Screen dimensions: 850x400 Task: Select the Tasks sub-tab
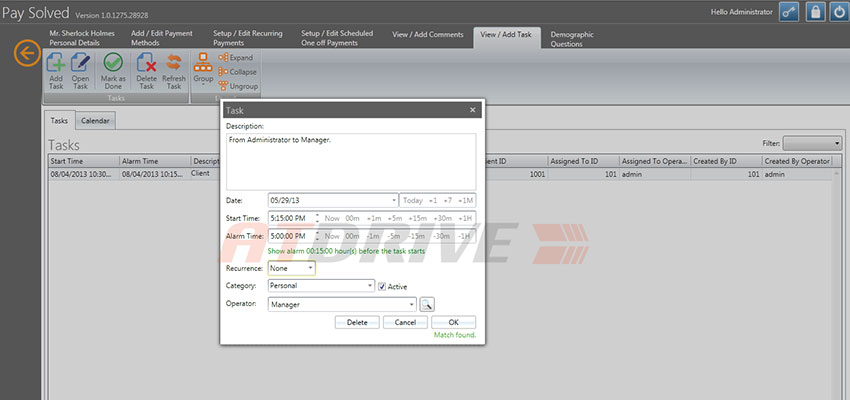(x=59, y=121)
